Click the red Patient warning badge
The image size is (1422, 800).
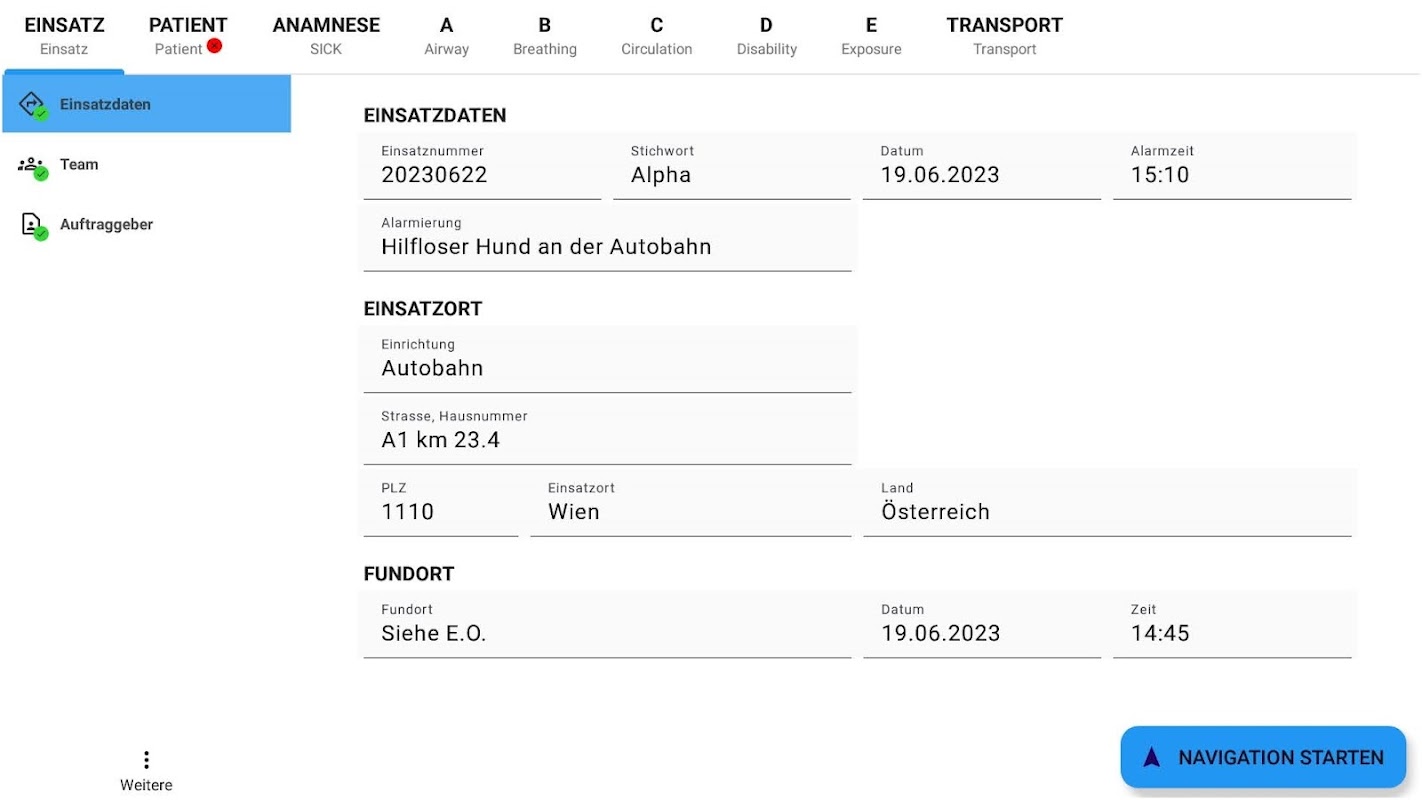point(214,45)
